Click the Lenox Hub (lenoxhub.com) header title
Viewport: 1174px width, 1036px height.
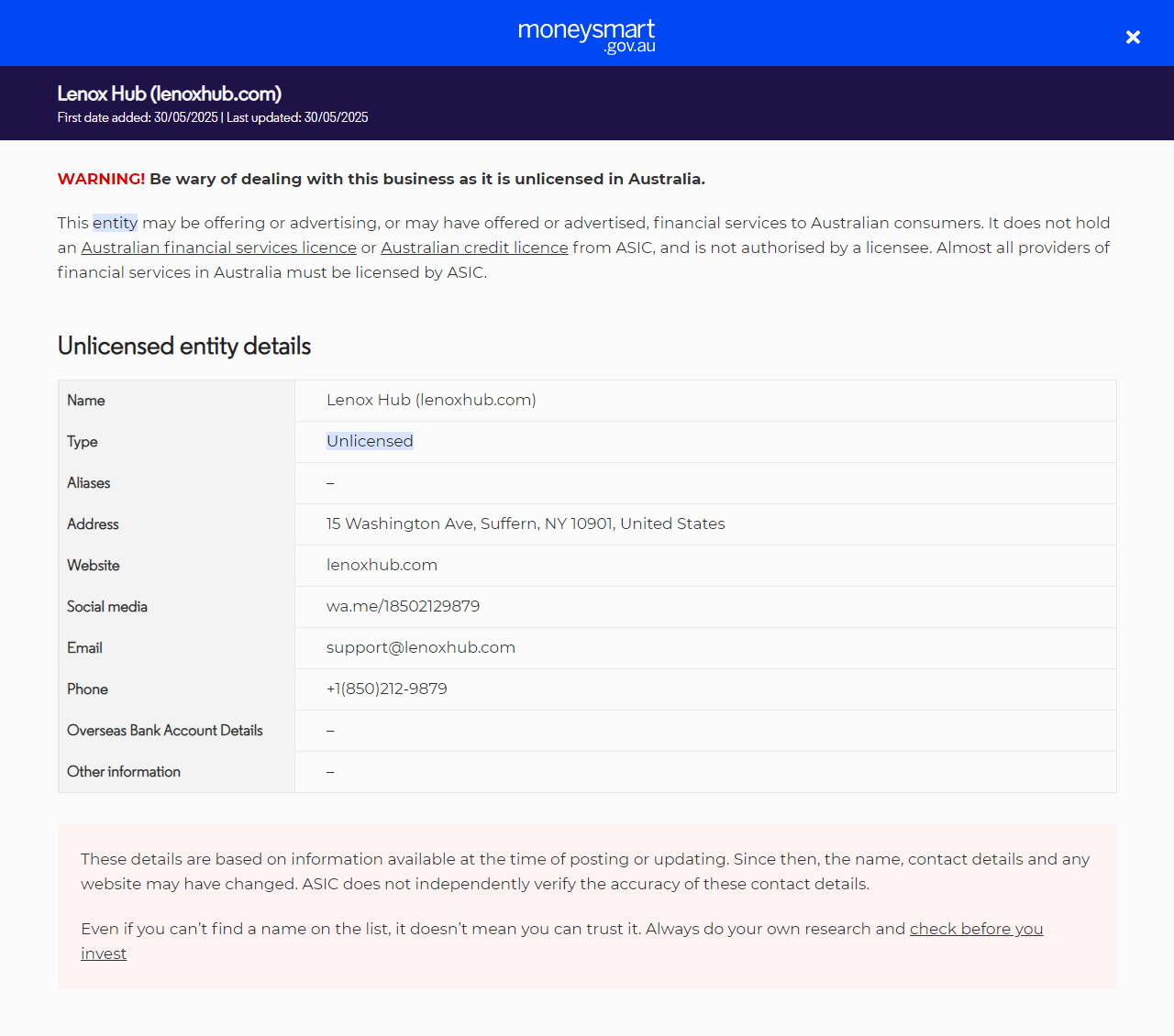point(169,94)
